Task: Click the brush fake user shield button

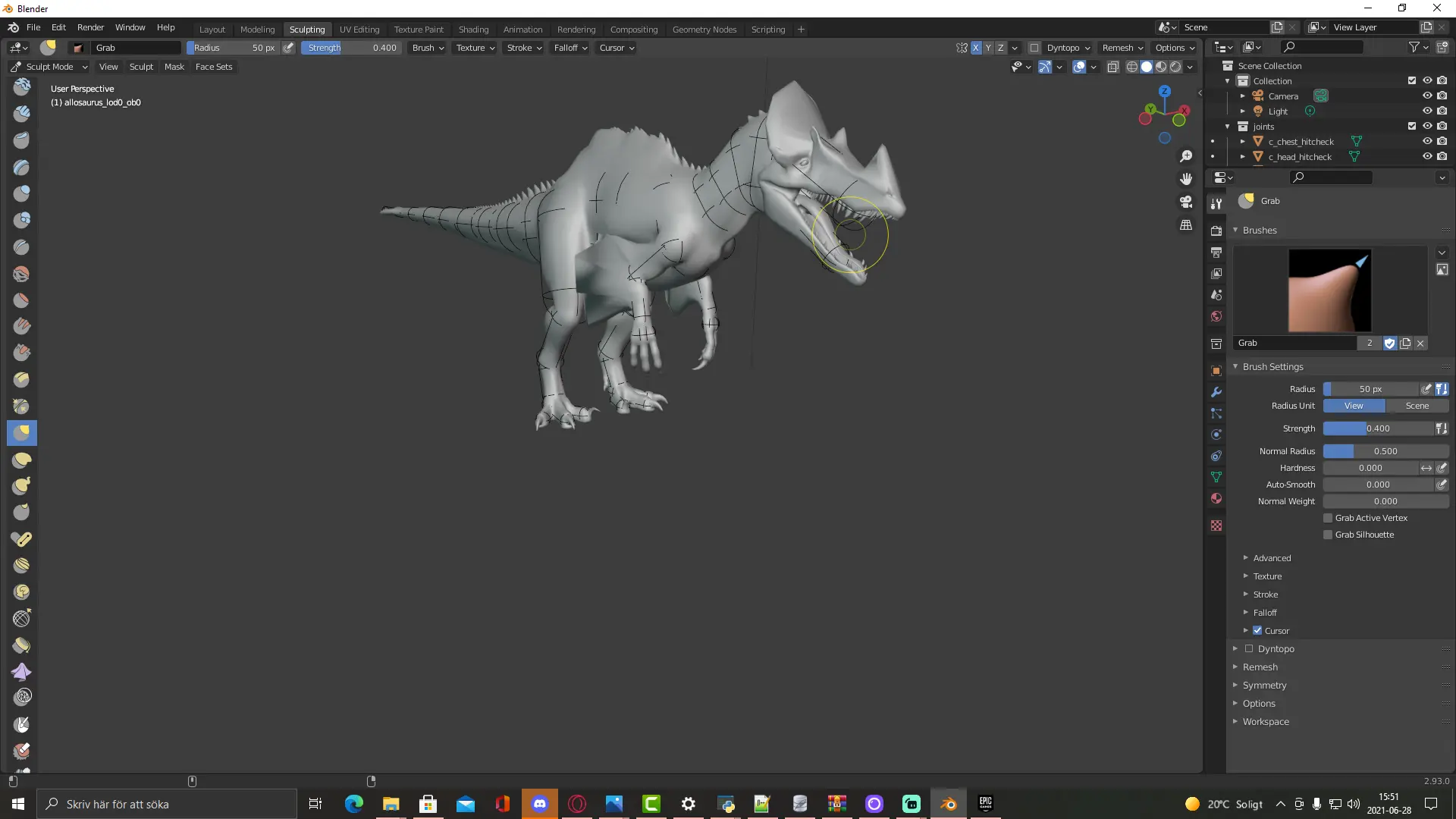Action: pos(1389,344)
